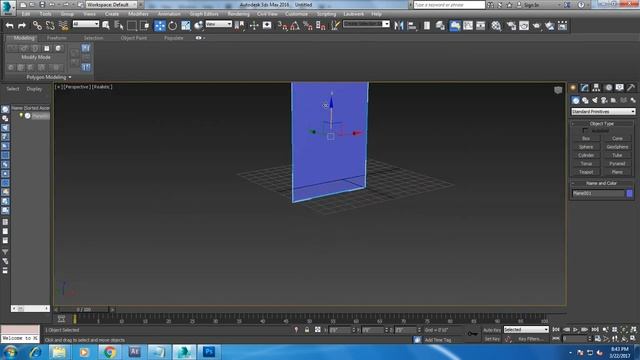640x360 pixels.
Task: Click the Play Animation button
Action: tap(576, 329)
